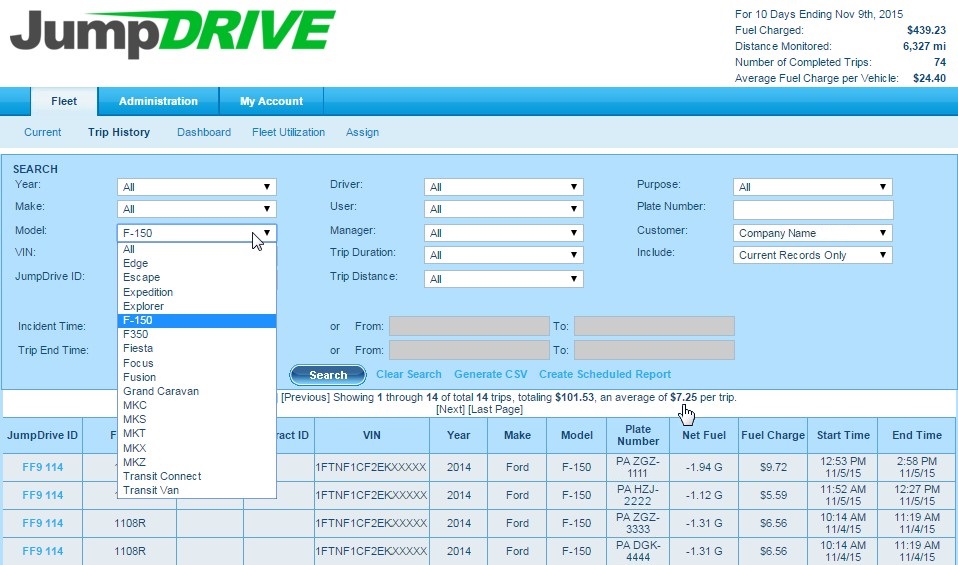
Task: Choose Fusion in Model list
Action: [x=197, y=377]
